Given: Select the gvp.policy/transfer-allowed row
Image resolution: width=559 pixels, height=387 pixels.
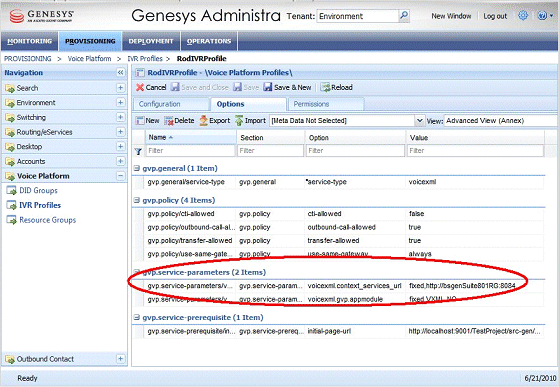Looking at the screenshot, I should (x=339, y=241).
